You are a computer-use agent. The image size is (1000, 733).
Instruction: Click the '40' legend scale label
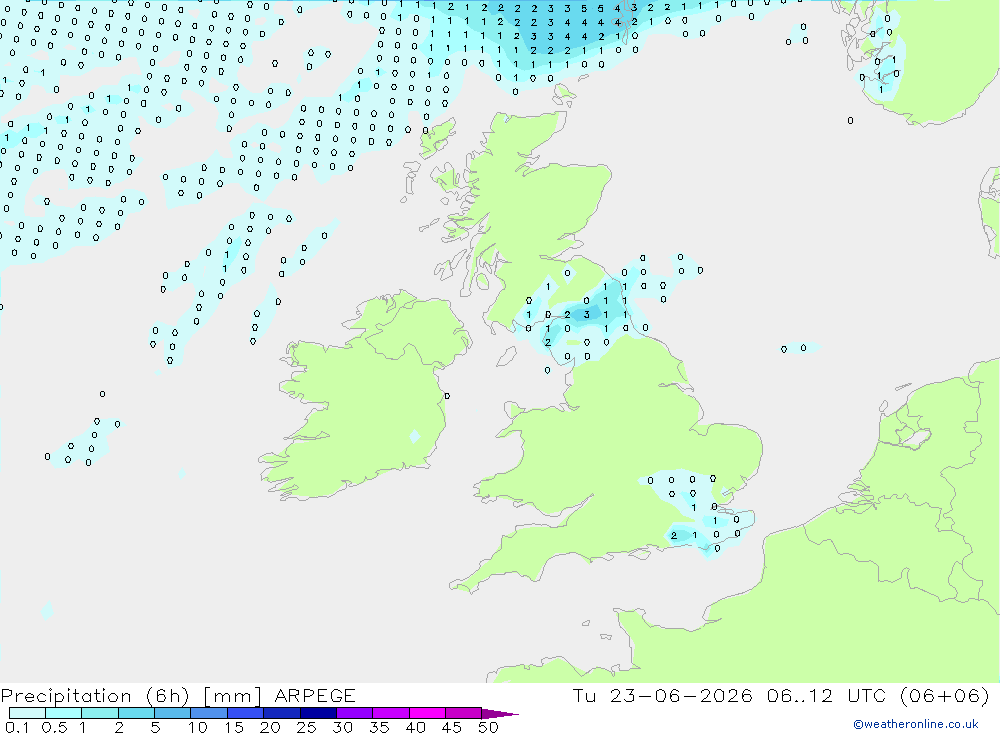(415, 727)
